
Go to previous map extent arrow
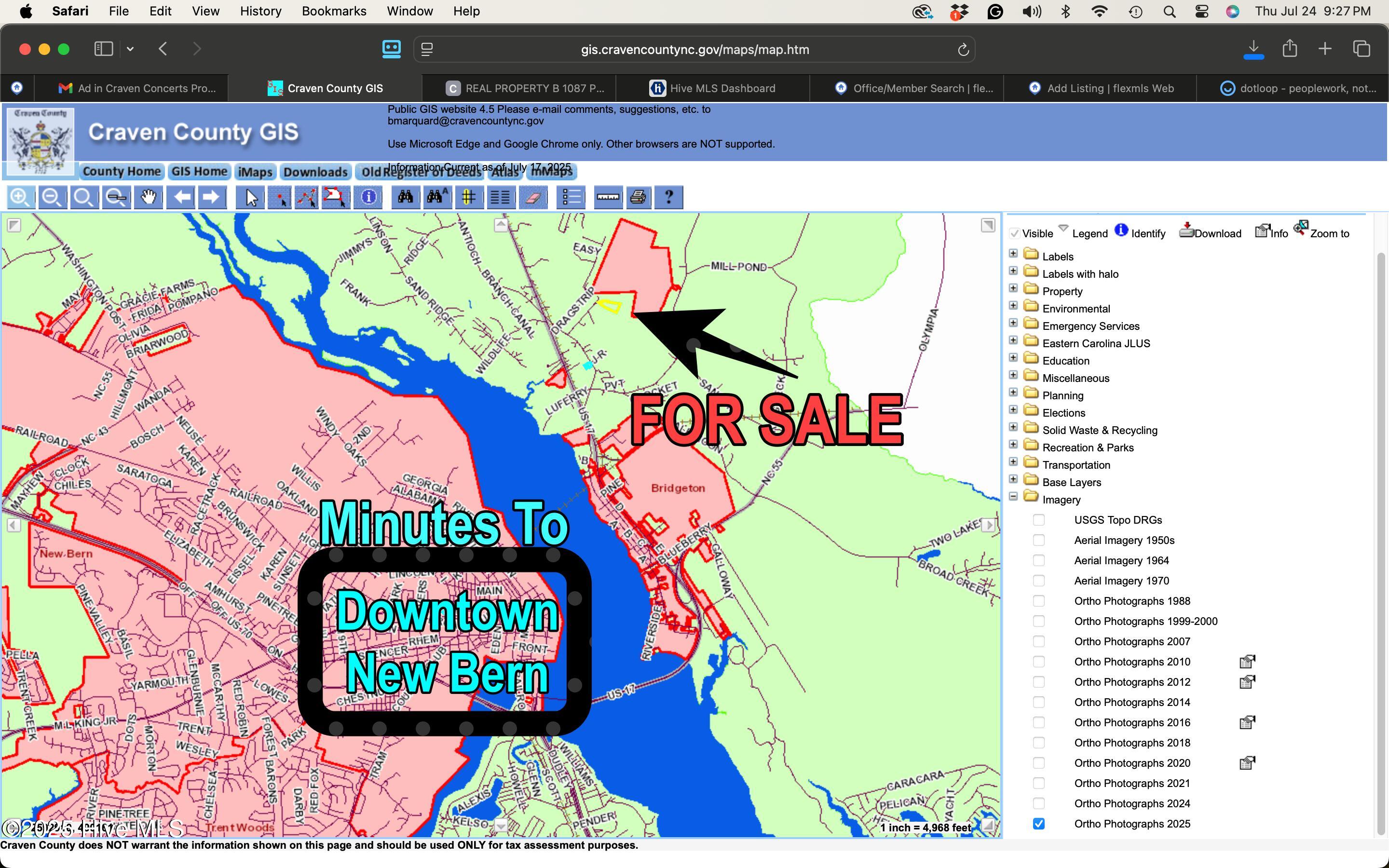point(181,198)
